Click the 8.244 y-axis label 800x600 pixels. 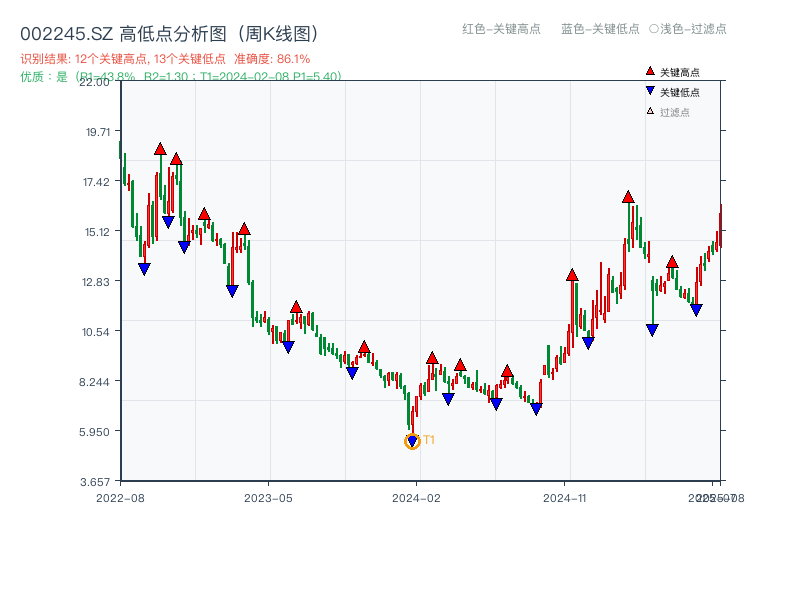click(x=94, y=382)
